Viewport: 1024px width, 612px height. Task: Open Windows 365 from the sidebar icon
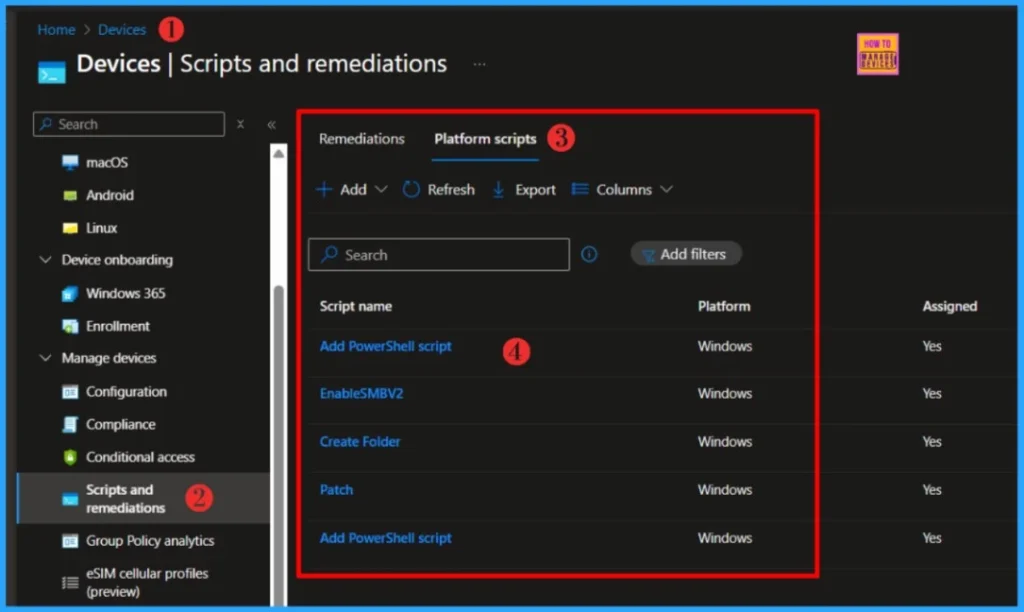point(69,293)
